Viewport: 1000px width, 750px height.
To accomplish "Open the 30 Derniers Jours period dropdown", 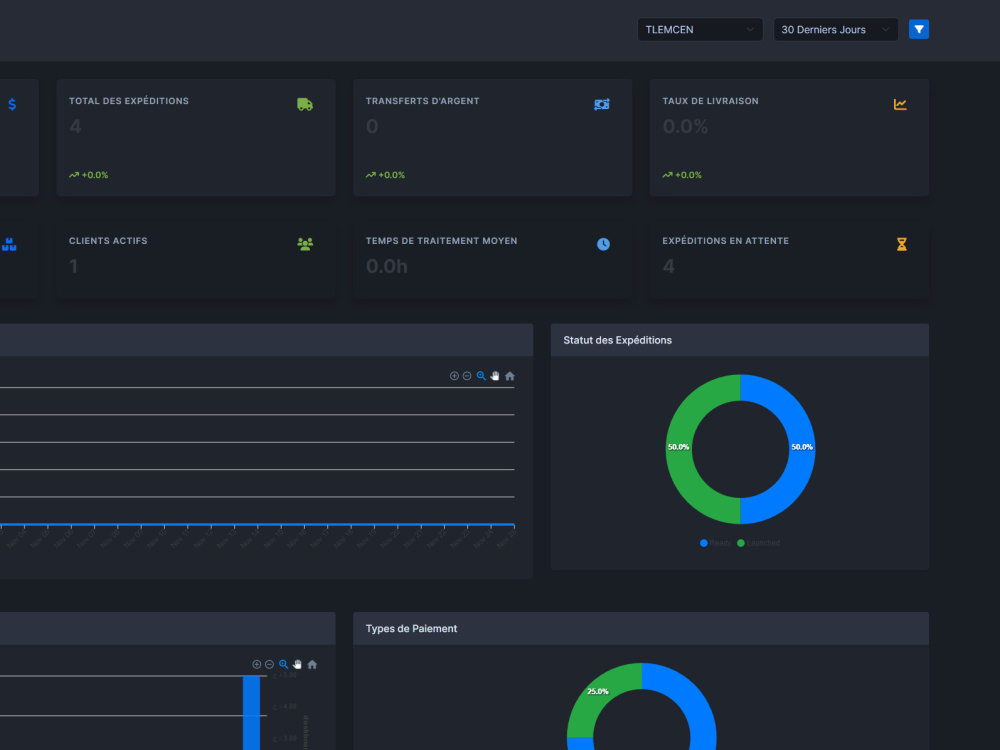I will pos(835,29).
